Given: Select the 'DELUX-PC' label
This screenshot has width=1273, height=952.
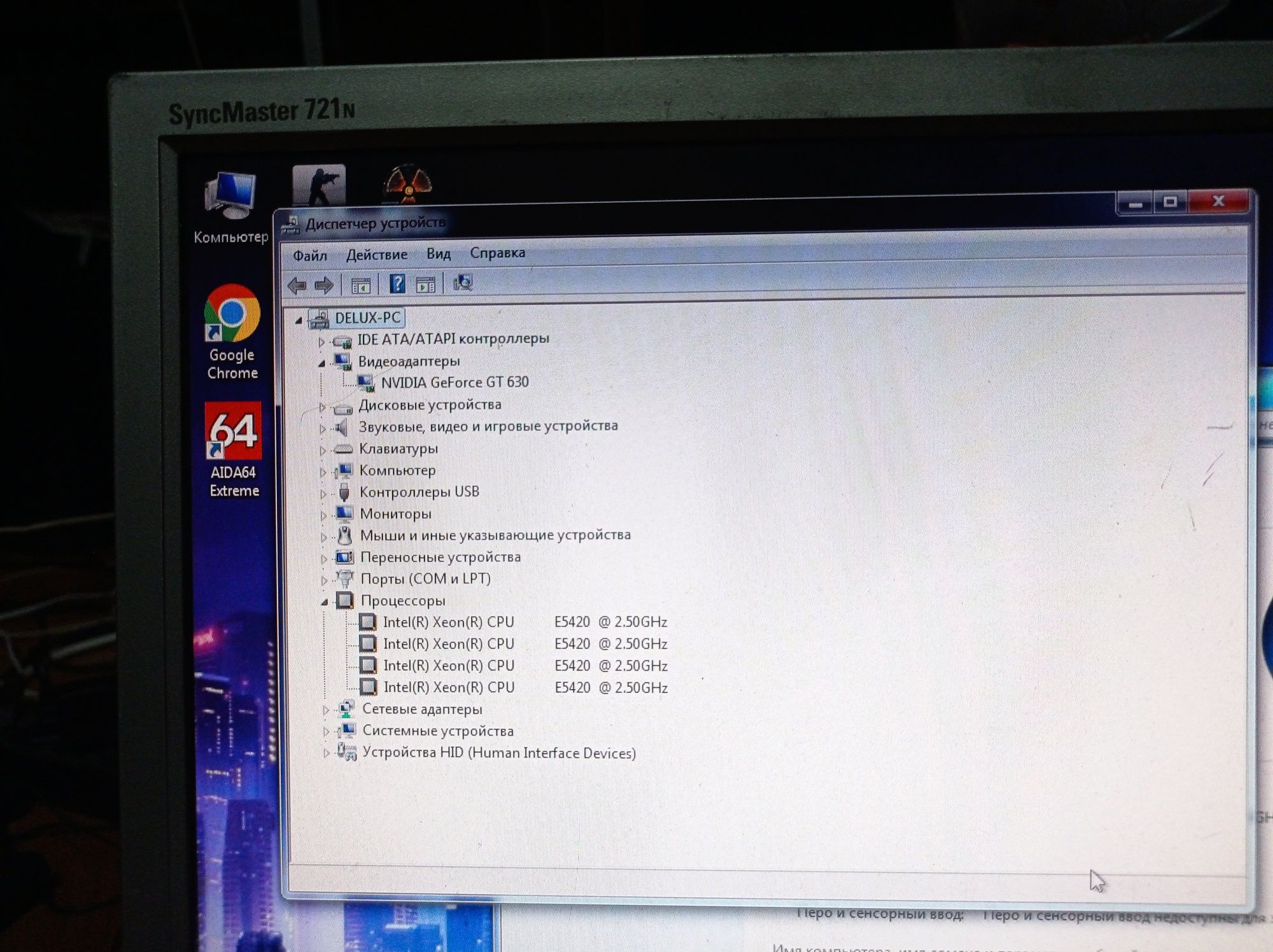Looking at the screenshot, I should pyautogui.click(x=368, y=318).
